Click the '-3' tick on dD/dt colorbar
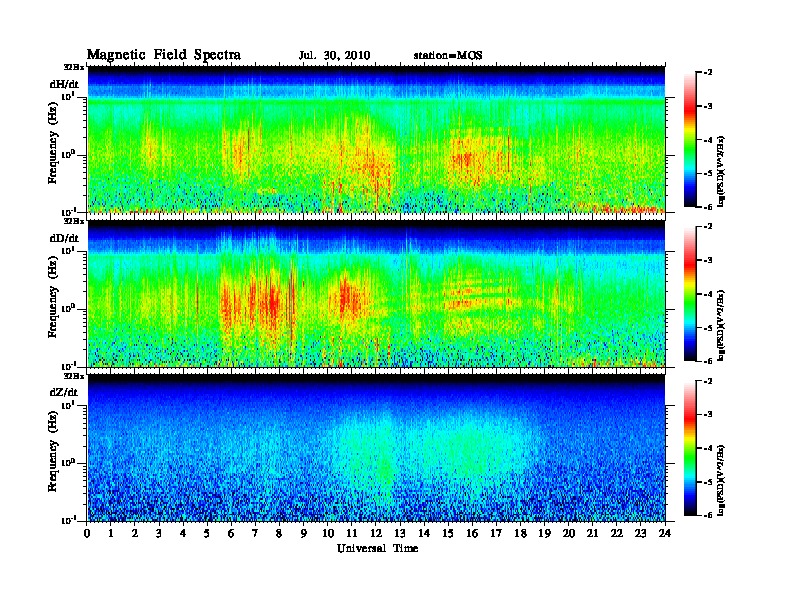This screenshot has height=612, width=792. pyautogui.click(x=708, y=260)
